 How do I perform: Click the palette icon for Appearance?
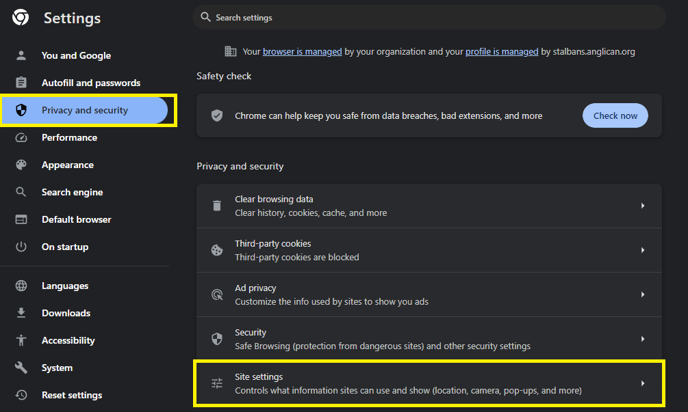tap(21, 165)
